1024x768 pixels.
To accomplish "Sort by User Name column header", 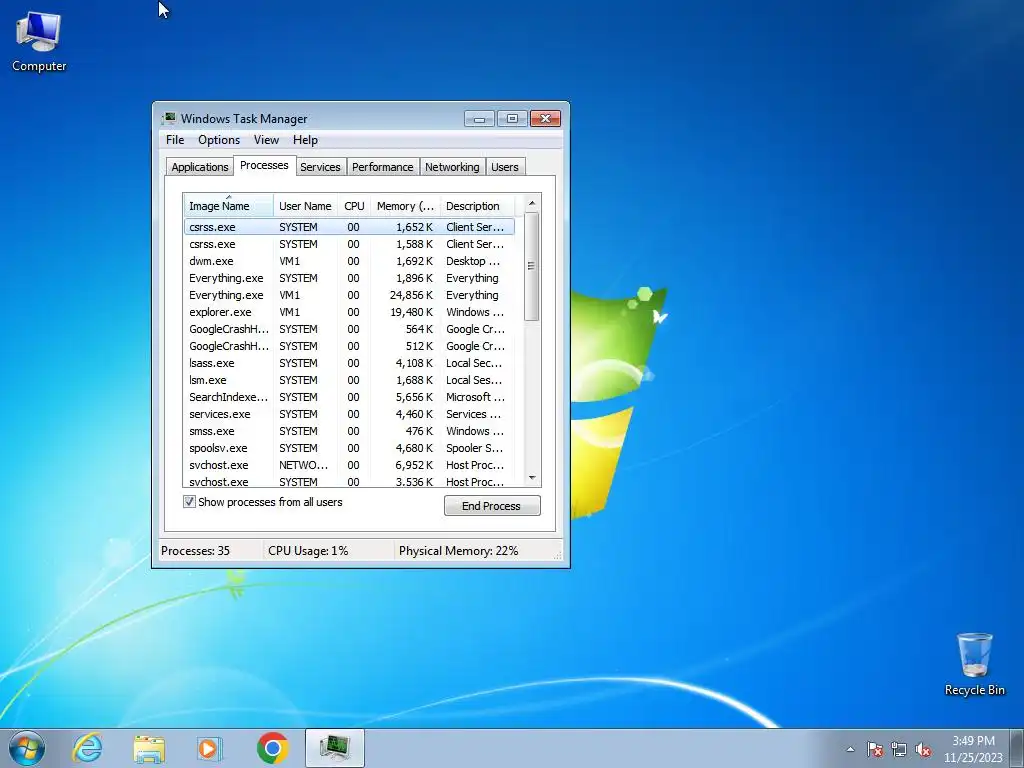I will click(x=305, y=206).
